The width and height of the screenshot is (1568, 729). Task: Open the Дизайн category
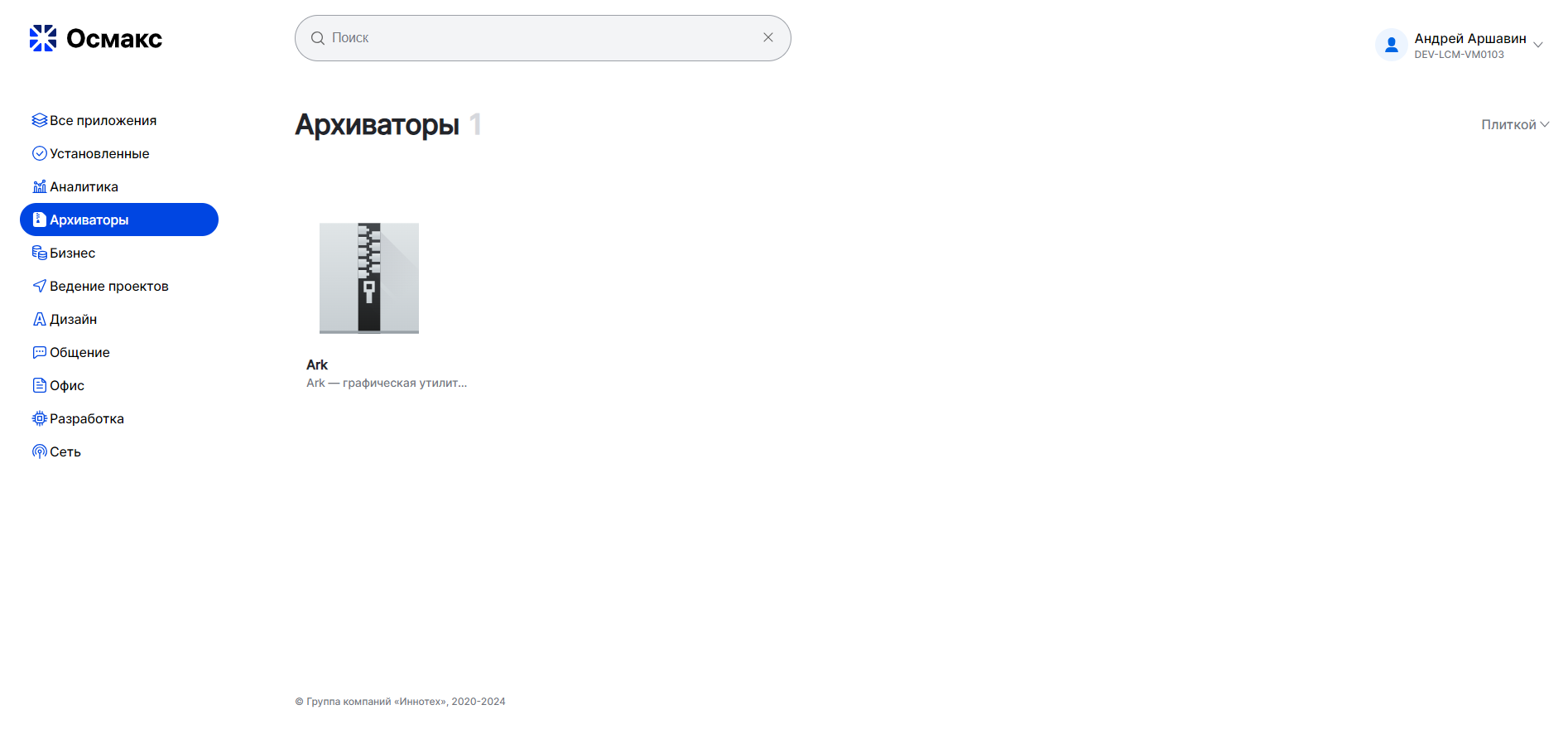point(73,319)
